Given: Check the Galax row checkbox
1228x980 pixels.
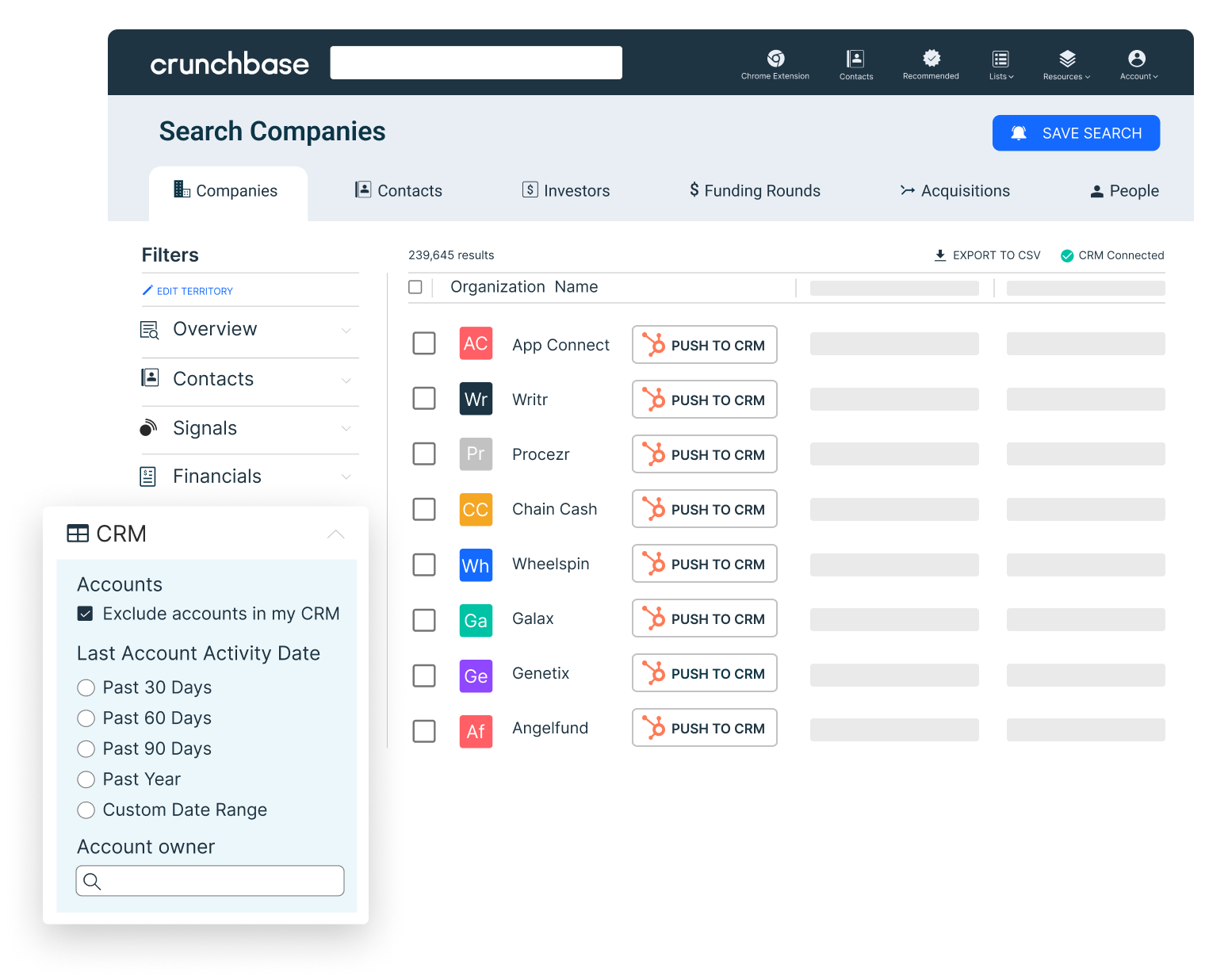Looking at the screenshot, I should click(x=424, y=620).
